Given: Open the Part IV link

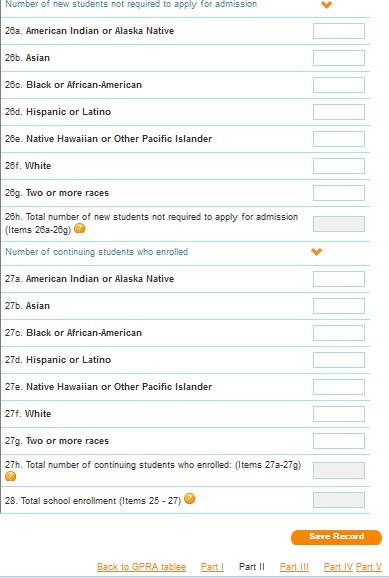Looking at the screenshot, I should click(x=338, y=567).
